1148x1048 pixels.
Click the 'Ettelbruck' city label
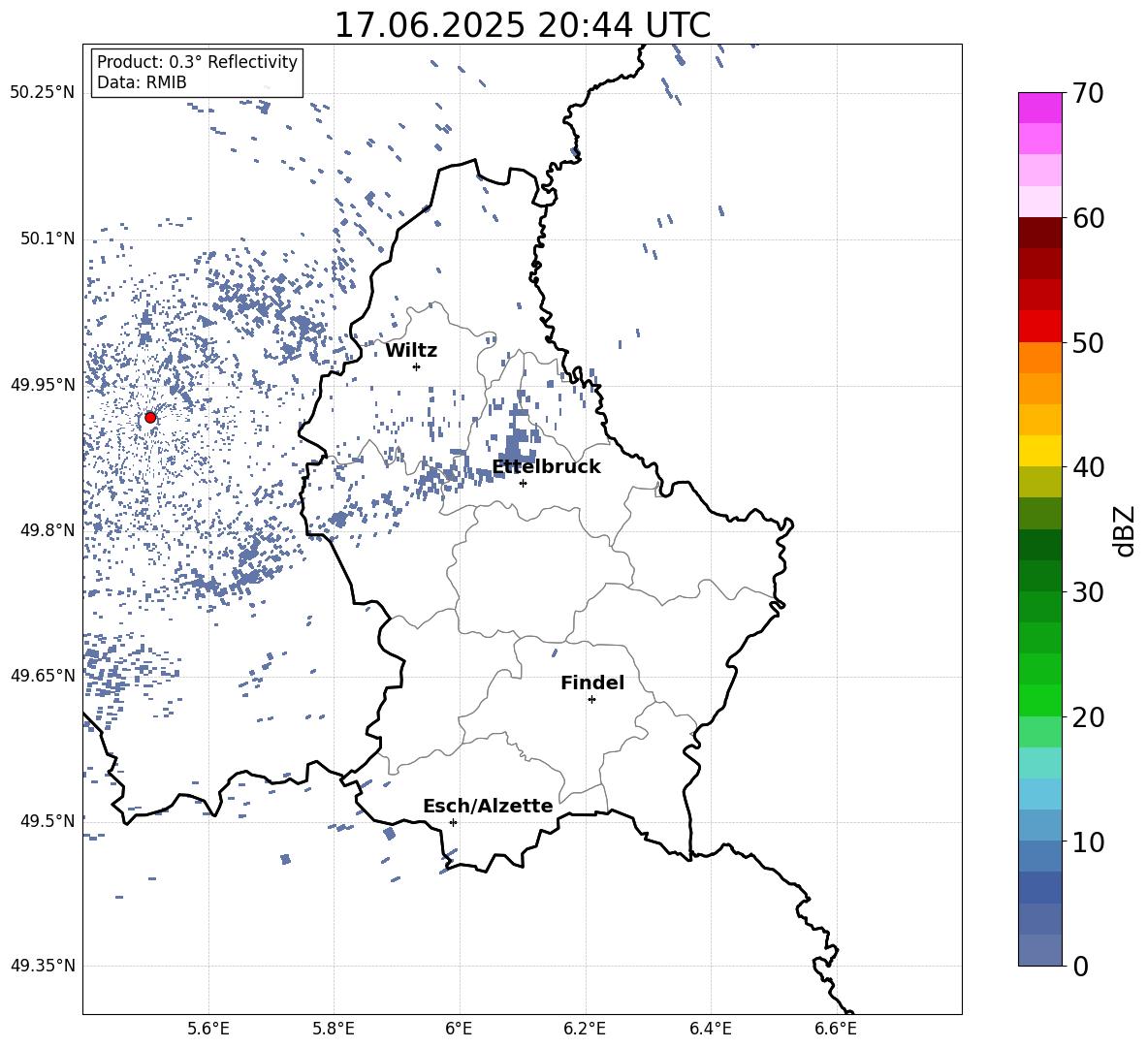(x=546, y=467)
